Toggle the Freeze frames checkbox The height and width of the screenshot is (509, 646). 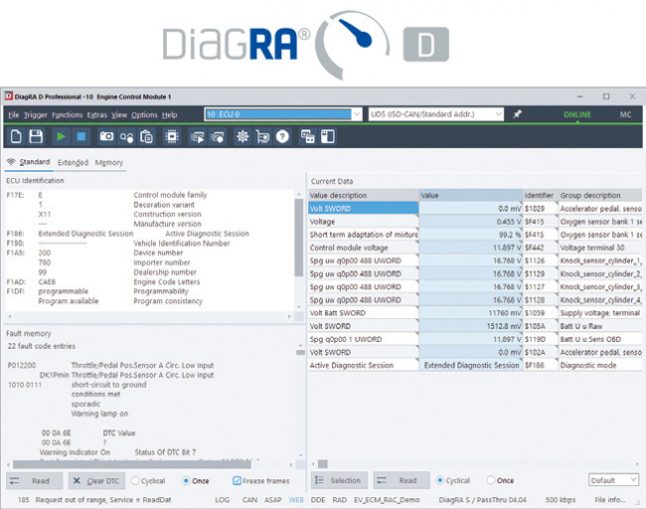click(236, 480)
